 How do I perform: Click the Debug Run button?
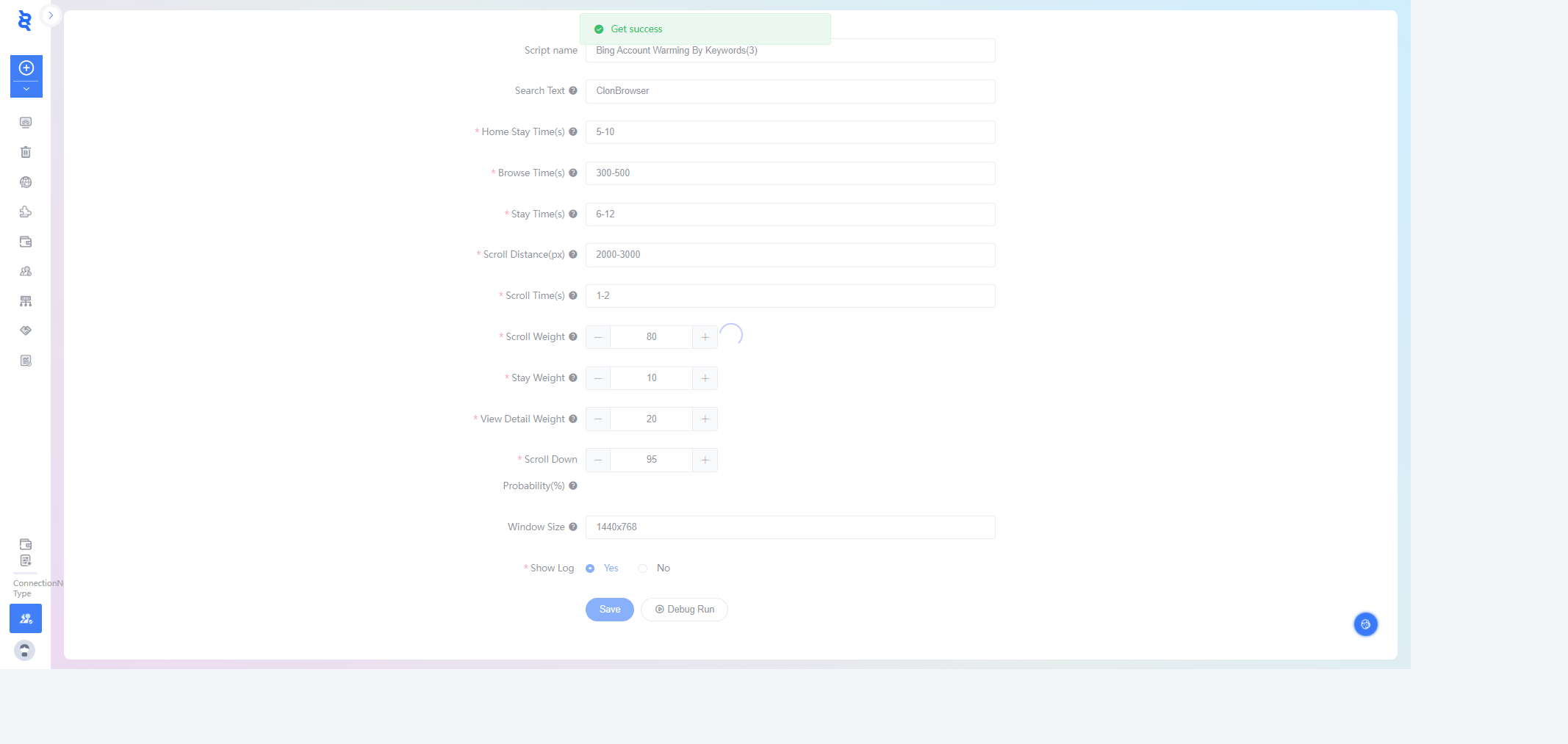tap(684, 610)
